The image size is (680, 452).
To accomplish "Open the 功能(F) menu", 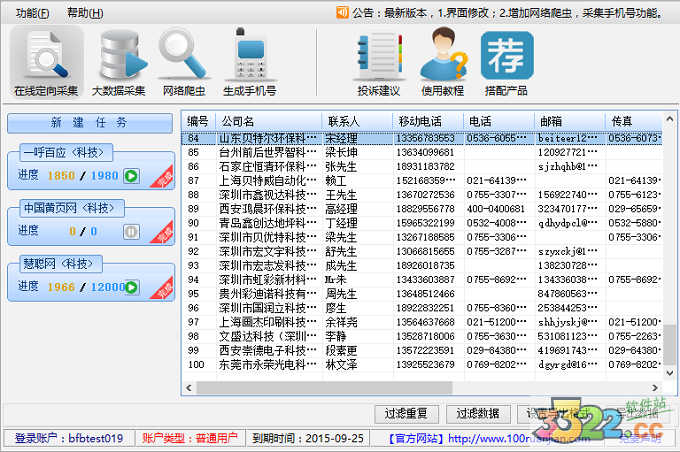I will (32, 13).
